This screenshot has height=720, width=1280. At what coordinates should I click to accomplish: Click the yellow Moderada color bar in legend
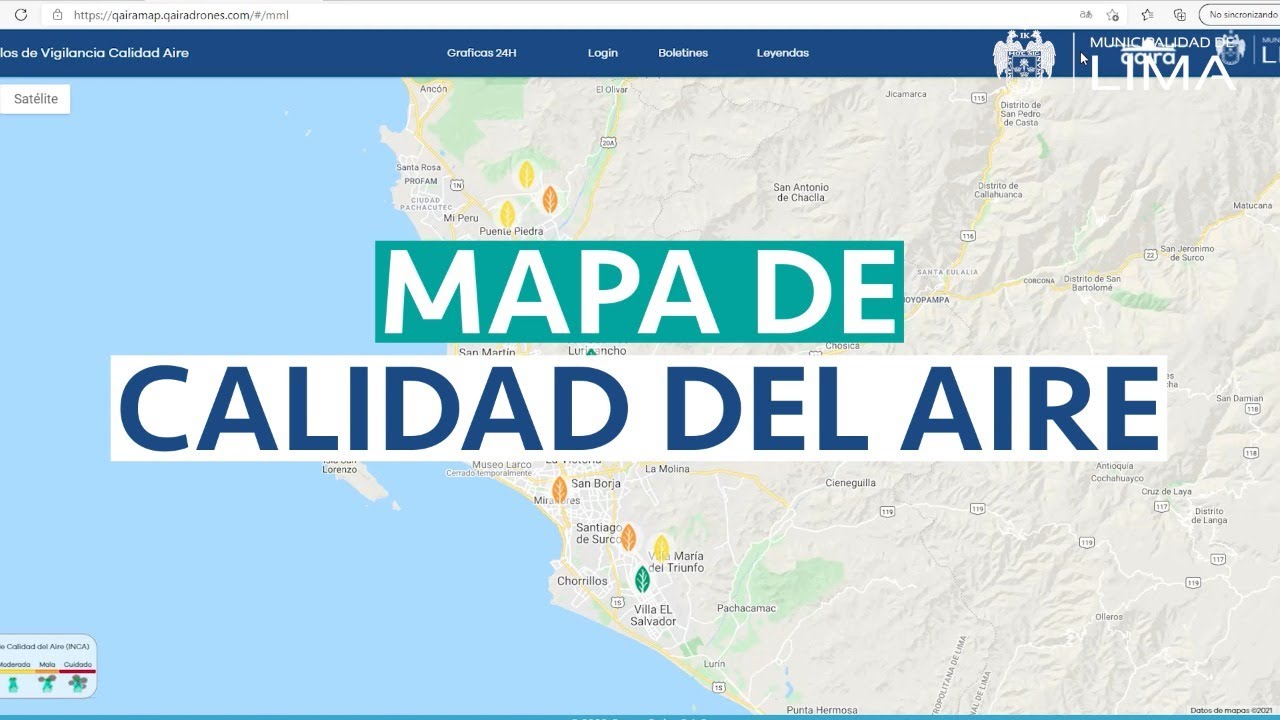pos(16,671)
